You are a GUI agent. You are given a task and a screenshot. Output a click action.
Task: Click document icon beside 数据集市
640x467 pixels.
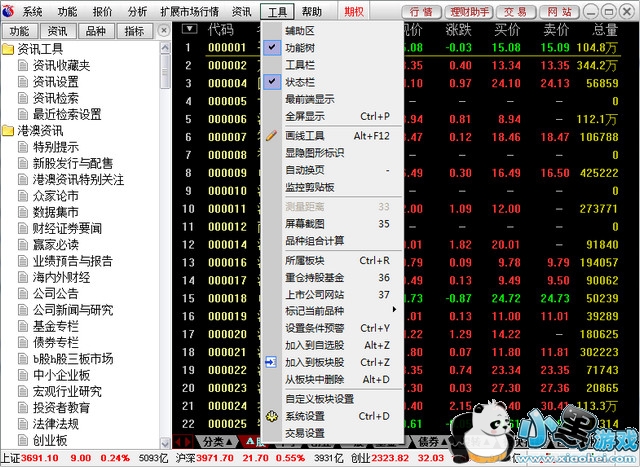point(23,212)
